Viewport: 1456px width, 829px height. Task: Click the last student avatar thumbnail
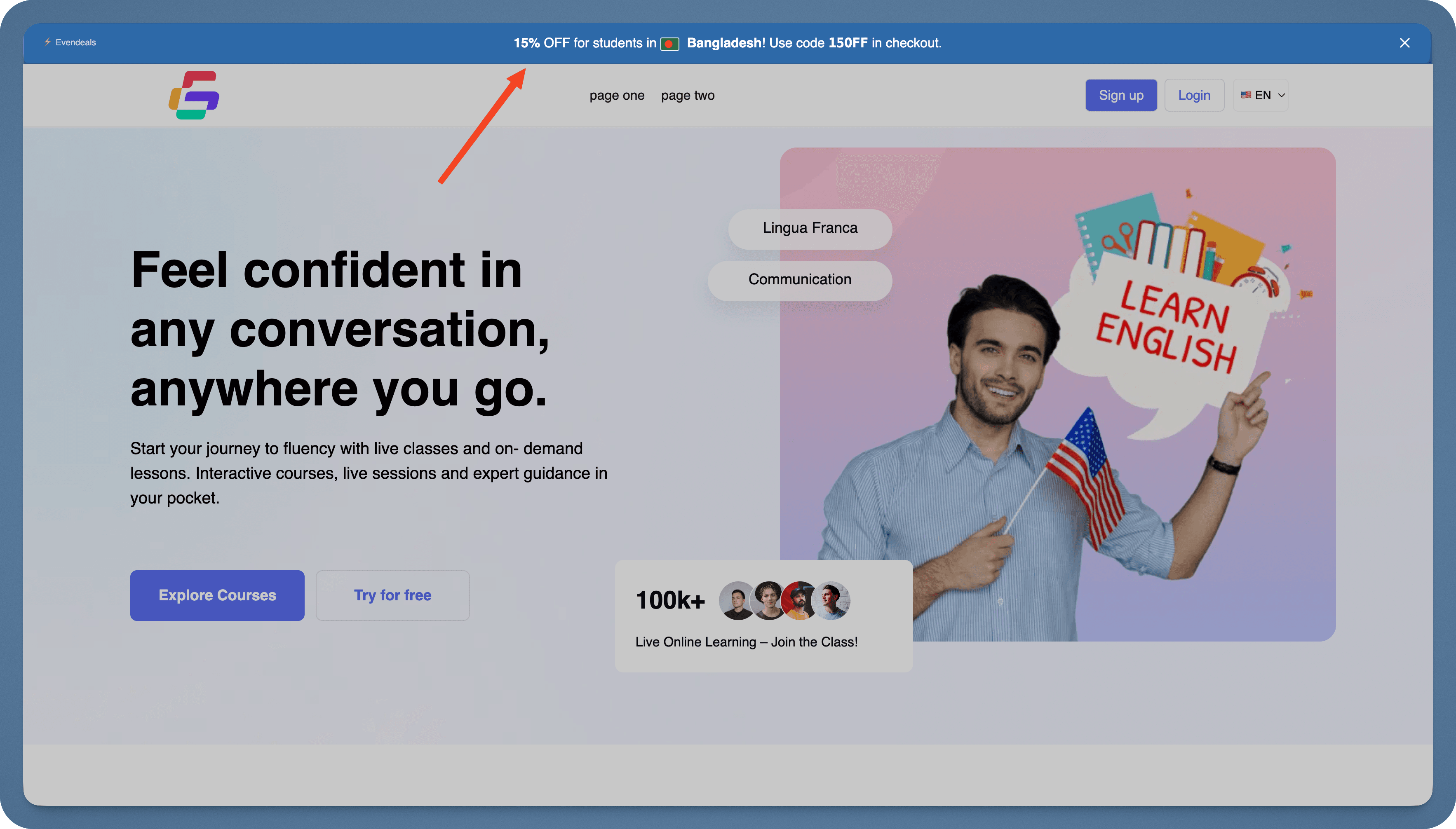click(831, 600)
